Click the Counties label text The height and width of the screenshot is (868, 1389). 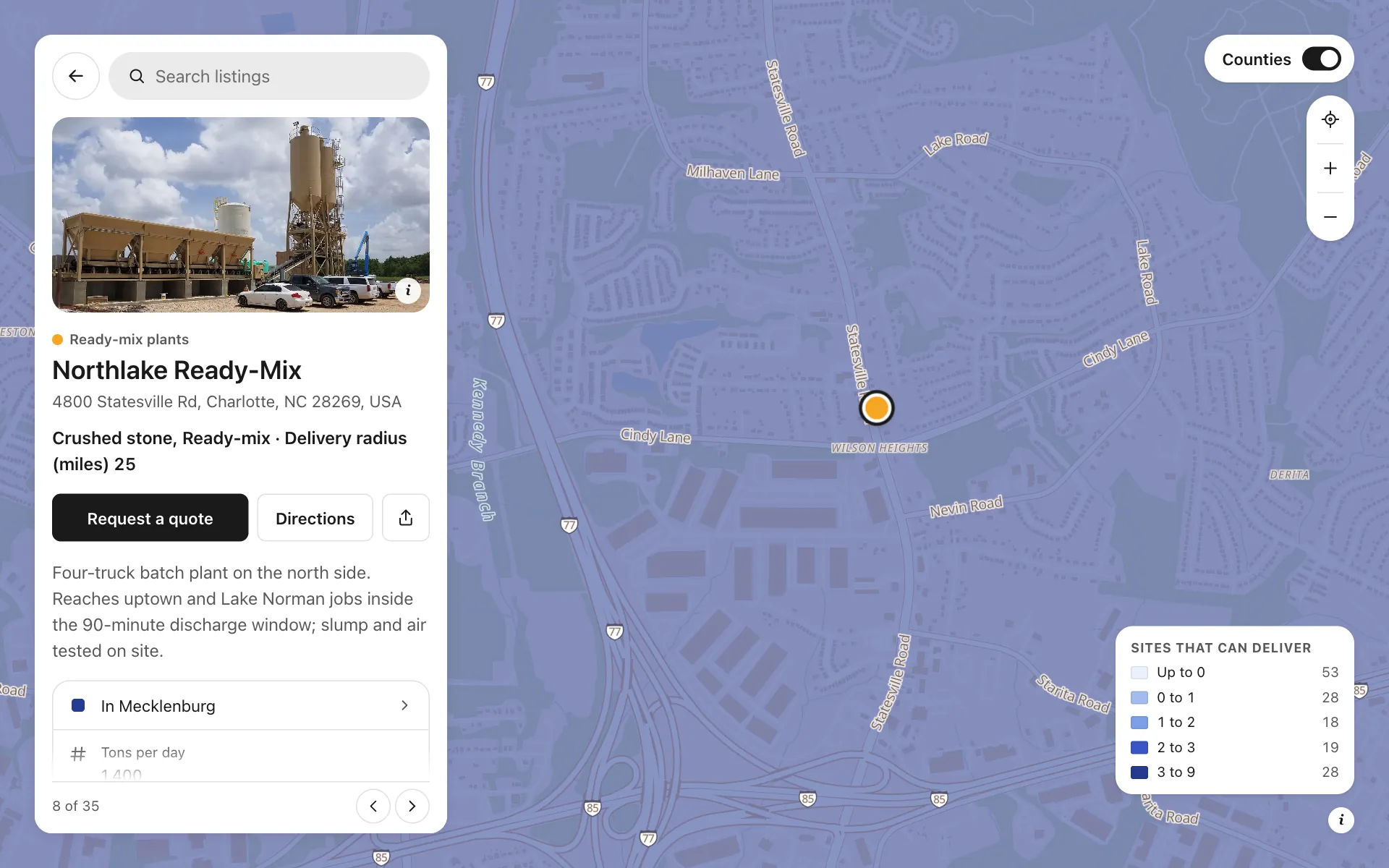click(x=1257, y=59)
